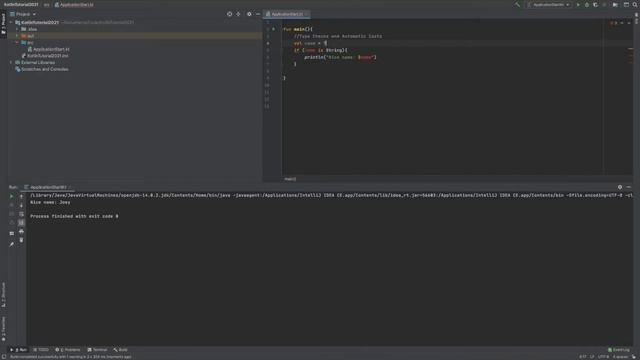Toggle soft-wrap in the Run console

[21, 214]
